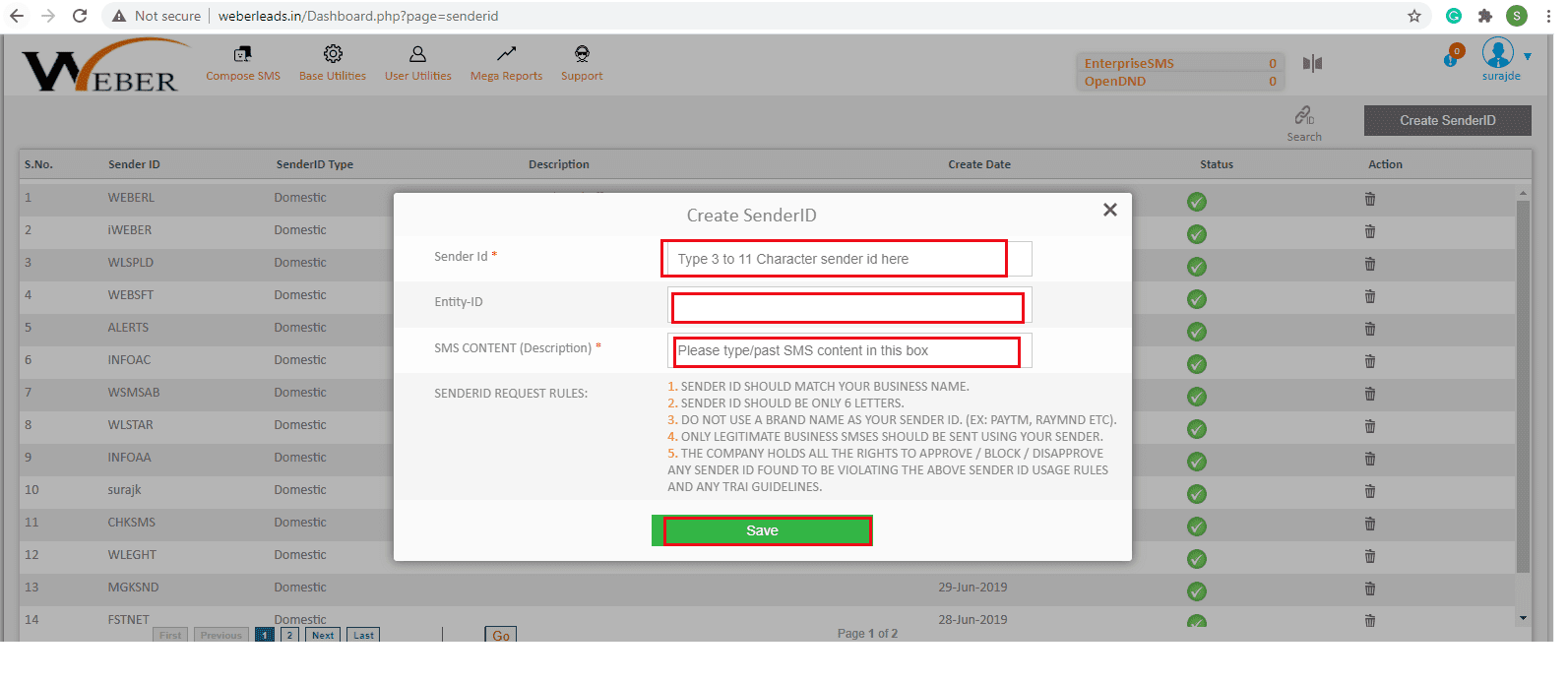Delete the WEBERL sender ID row
Viewport: 1568px width, 682px height.
click(1369, 199)
